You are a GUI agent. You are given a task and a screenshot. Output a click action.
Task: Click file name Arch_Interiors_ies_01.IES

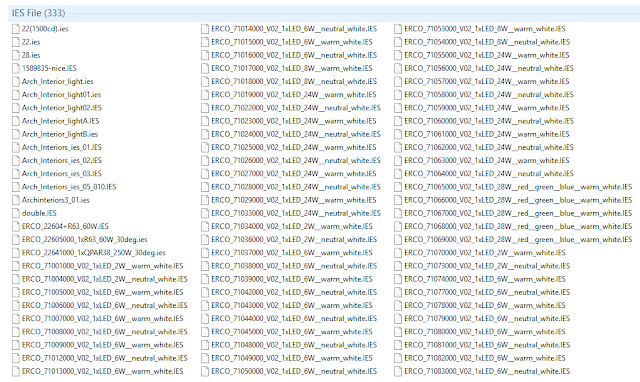pyautogui.click(x=62, y=147)
